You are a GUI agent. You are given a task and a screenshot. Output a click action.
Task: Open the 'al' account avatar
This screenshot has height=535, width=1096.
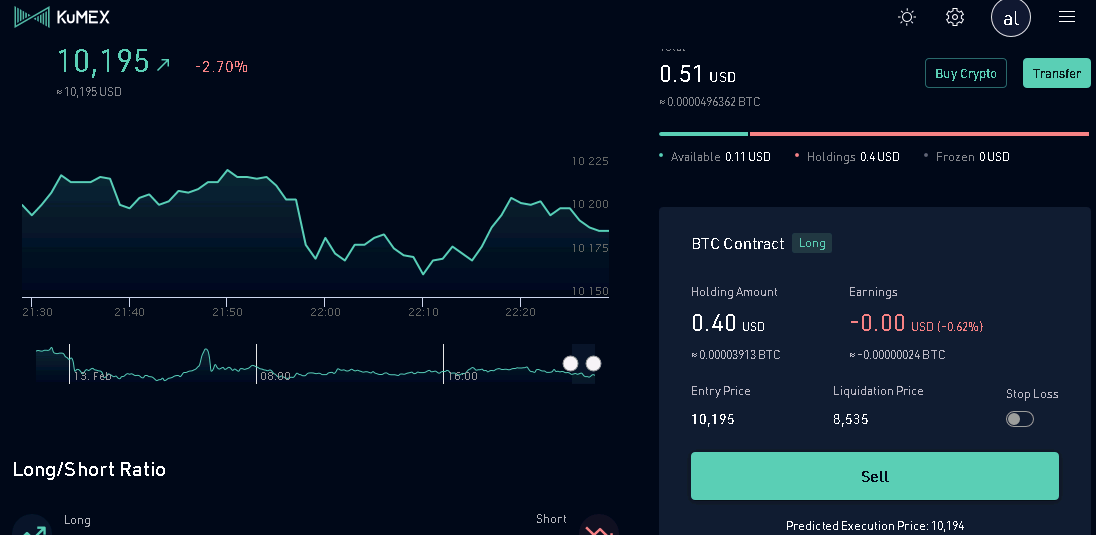pyautogui.click(x=1011, y=17)
